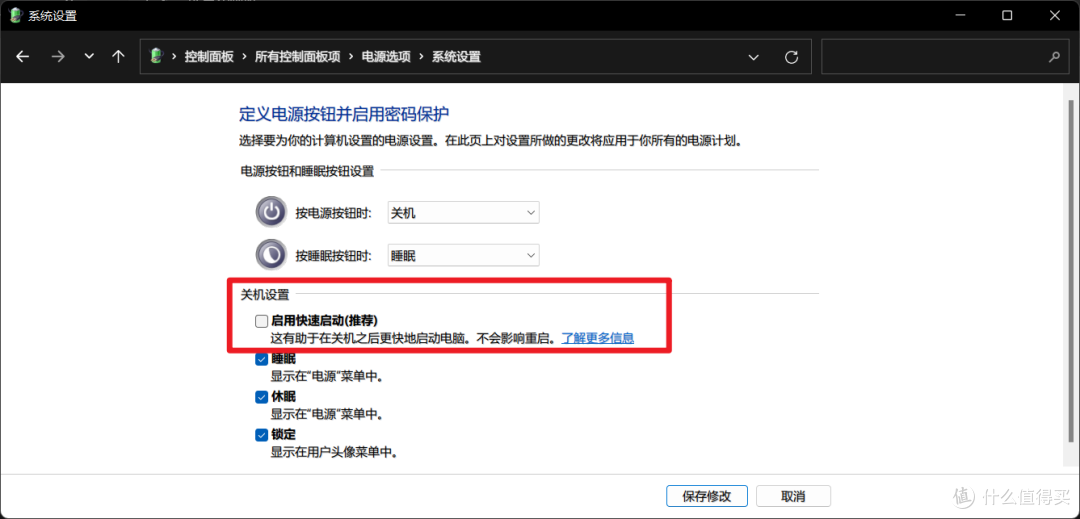
Task: Open the 控制面板 breadcrumb
Action: click(x=209, y=56)
